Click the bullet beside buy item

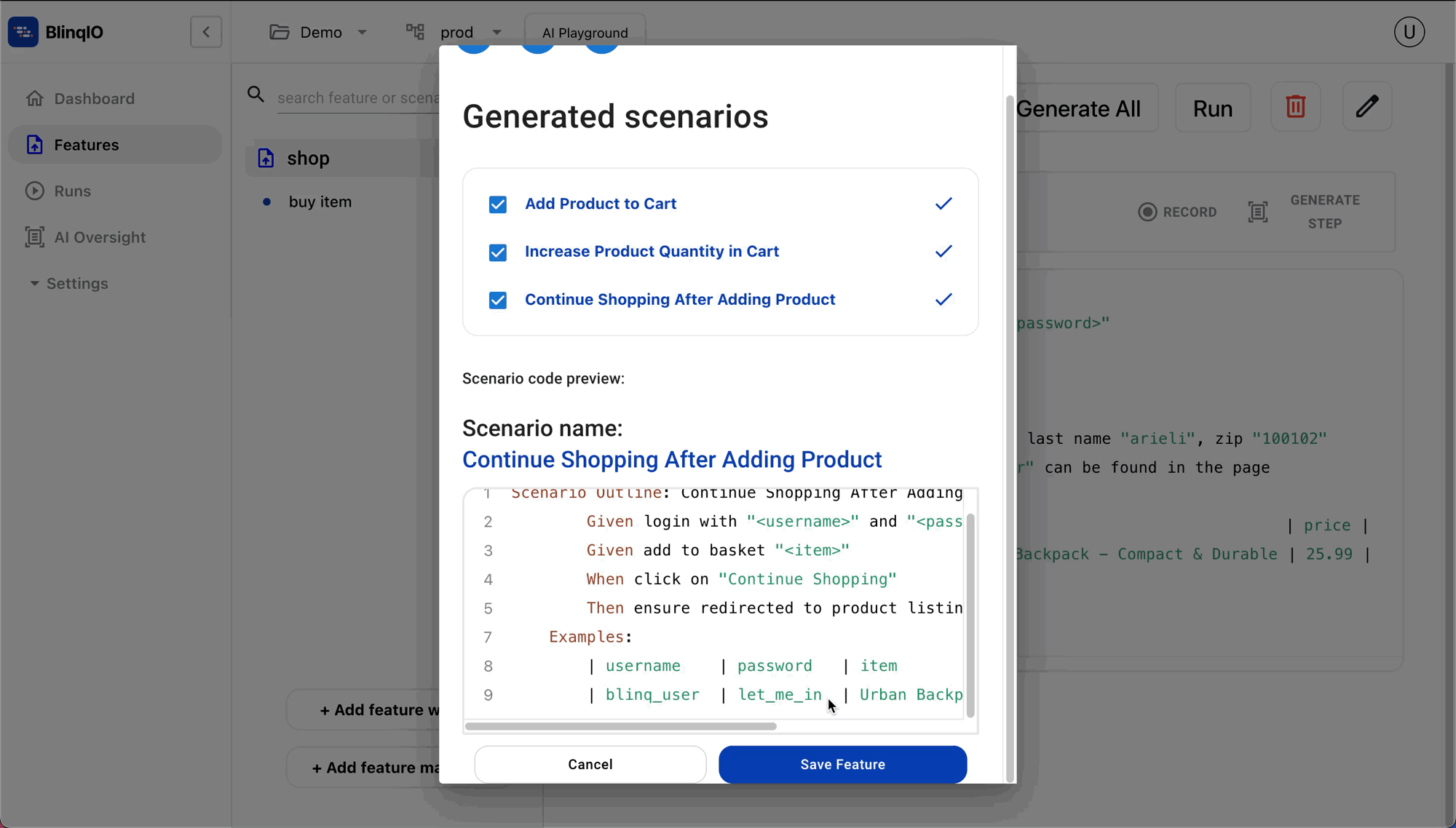point(266,202)
